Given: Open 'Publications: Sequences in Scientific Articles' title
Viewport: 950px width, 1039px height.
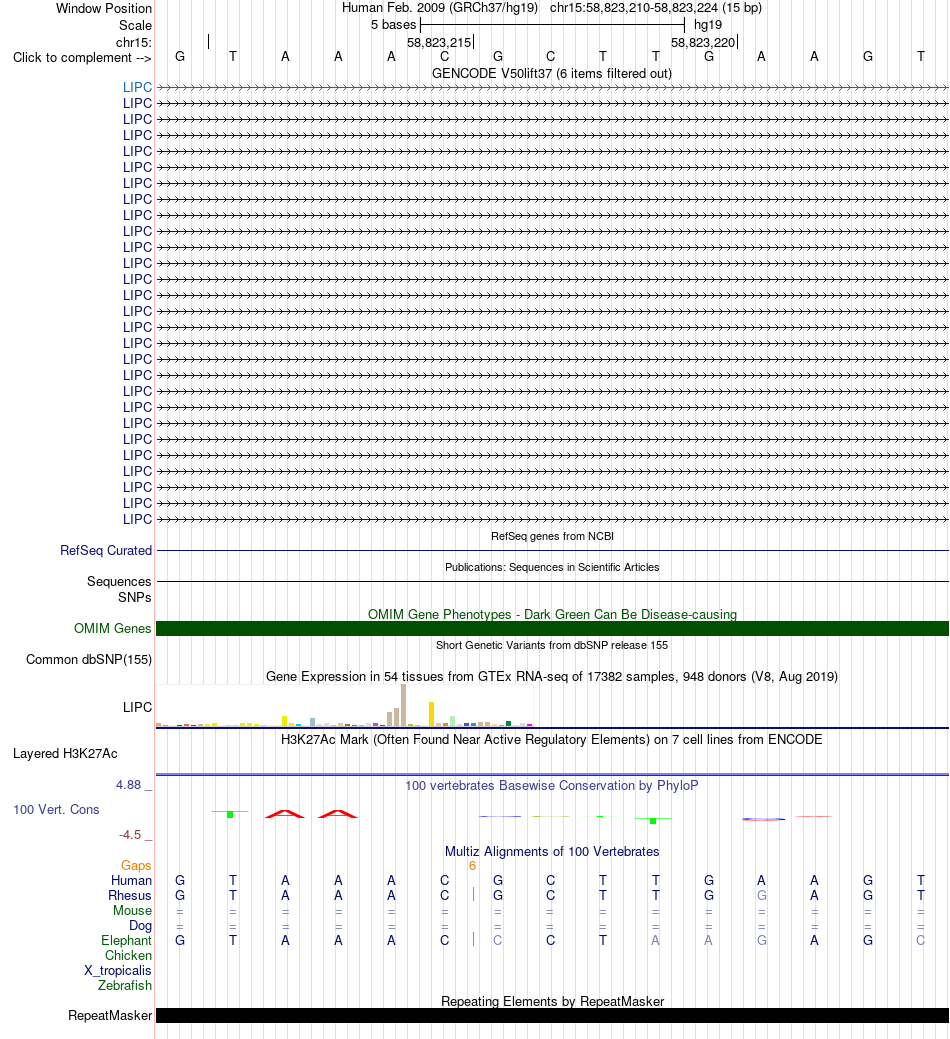Looking at the screenshot, I should 552,567.
